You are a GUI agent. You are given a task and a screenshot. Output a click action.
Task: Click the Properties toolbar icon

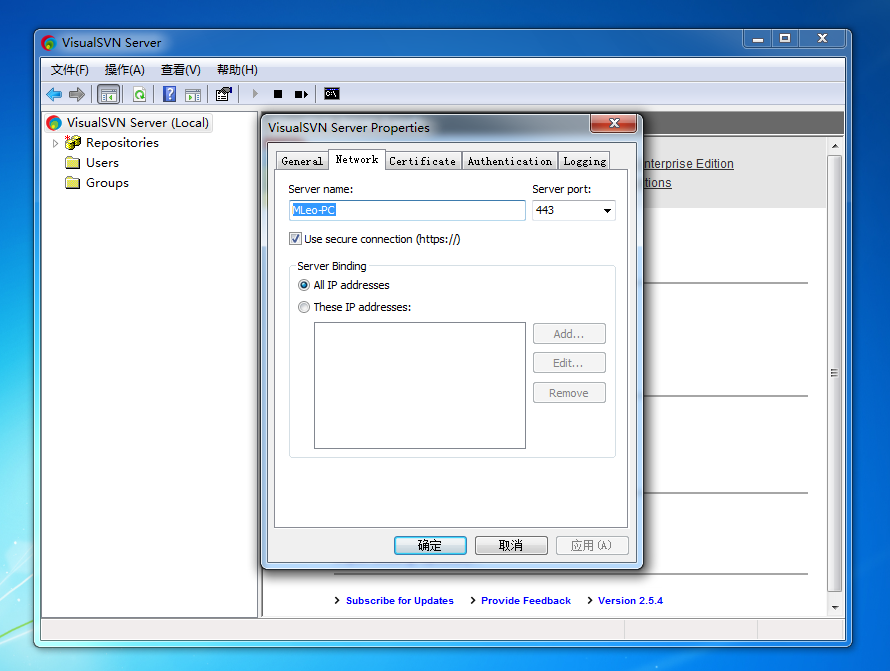tap(224, 94)
